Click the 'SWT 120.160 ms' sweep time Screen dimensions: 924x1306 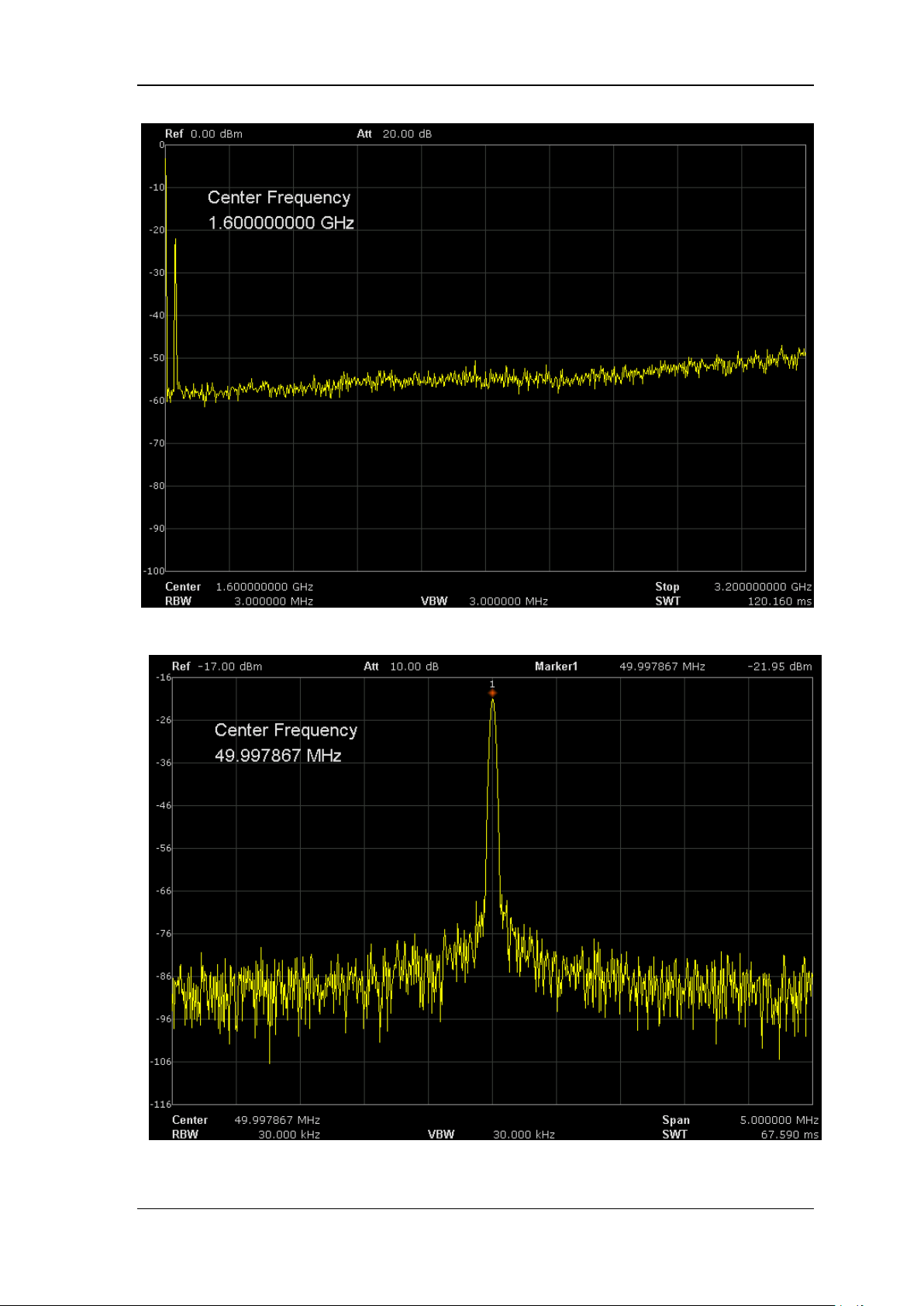[733, 601]
